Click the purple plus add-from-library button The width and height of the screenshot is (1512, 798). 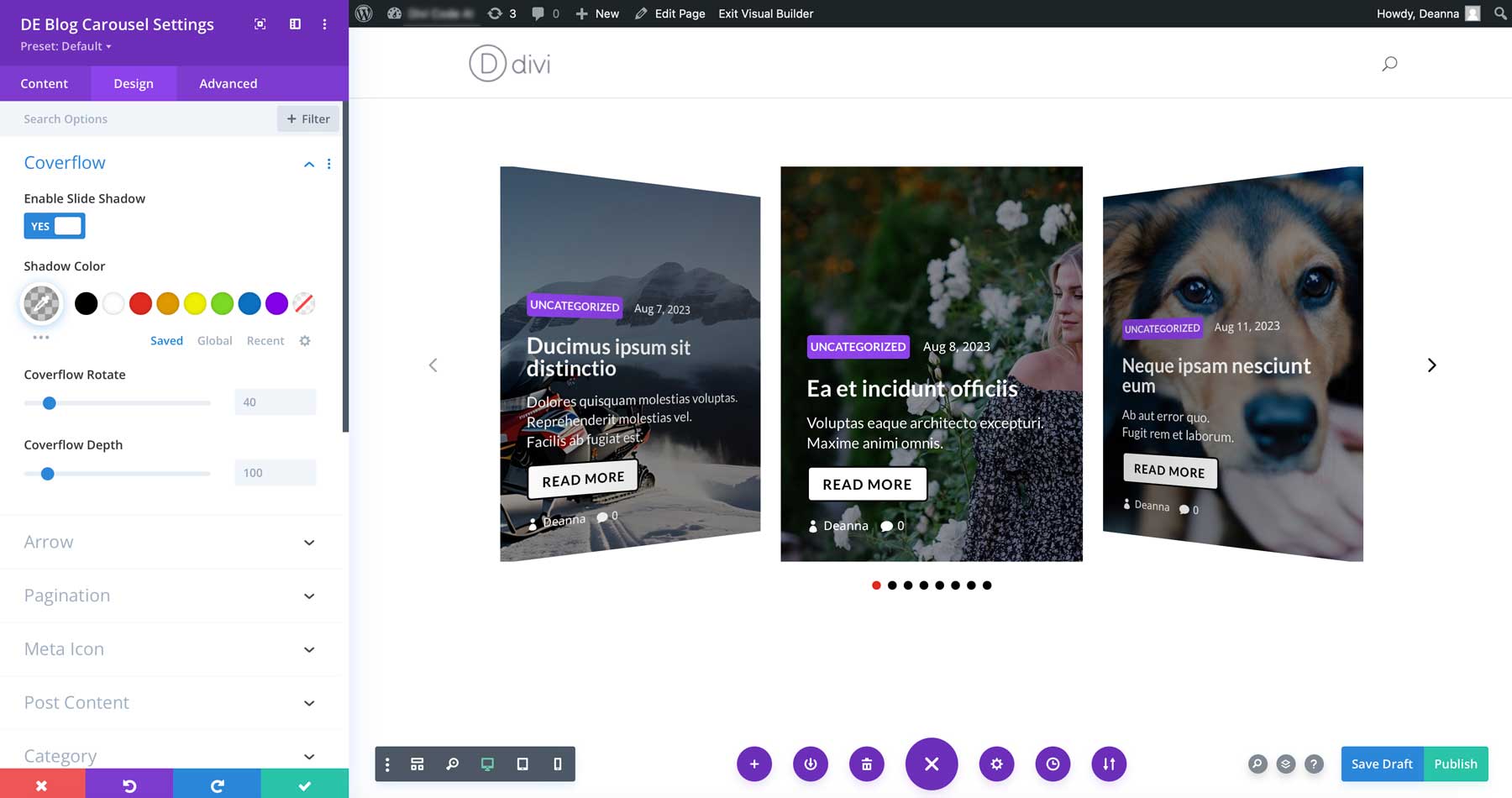(754, 764)
